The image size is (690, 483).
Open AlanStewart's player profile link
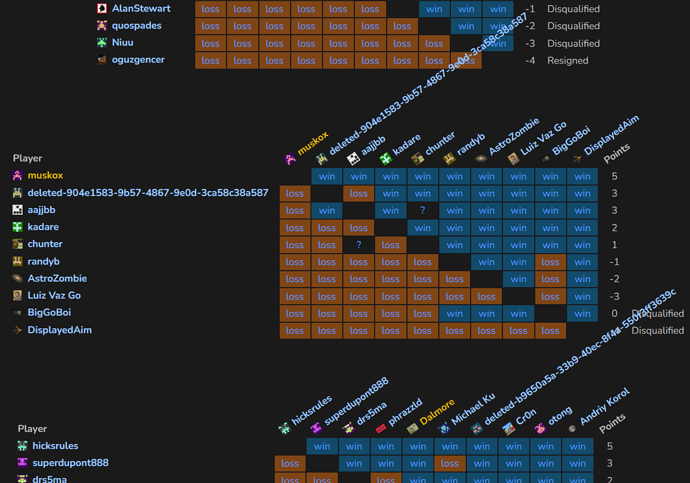click(x=141, y=8)
